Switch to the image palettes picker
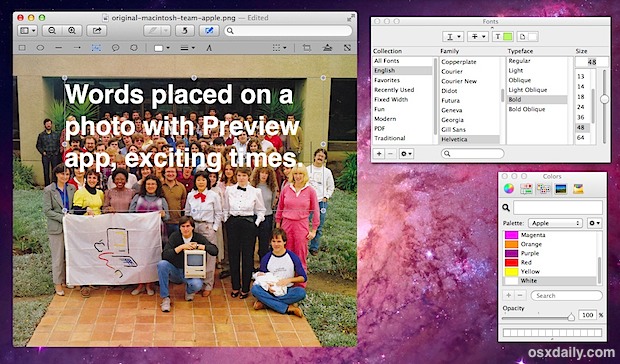This screenshot has height=364, width=620. click(x=561, y=189)
